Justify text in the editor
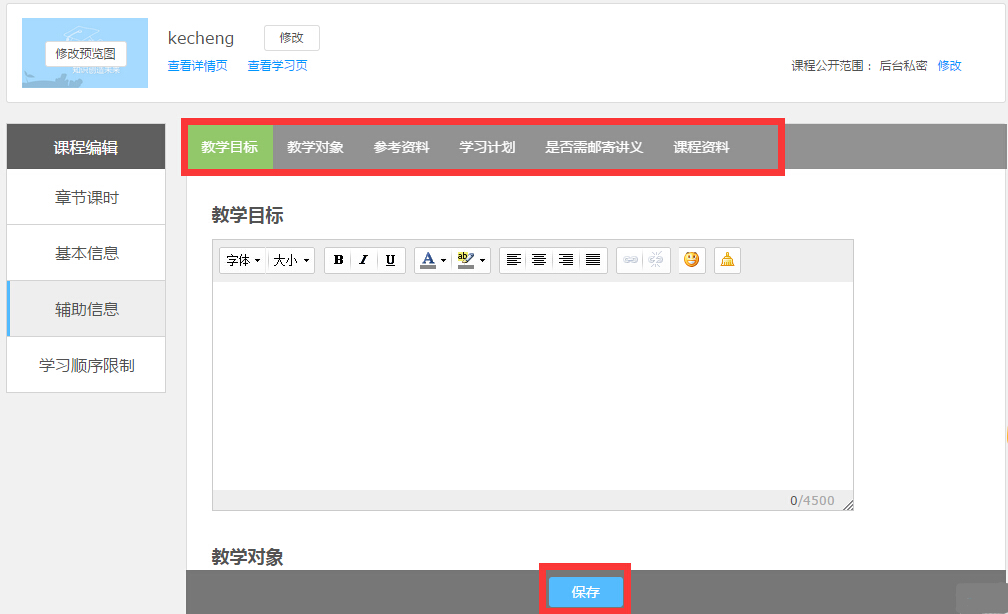This screenshot has width=1008, height=614. point(593,260)
